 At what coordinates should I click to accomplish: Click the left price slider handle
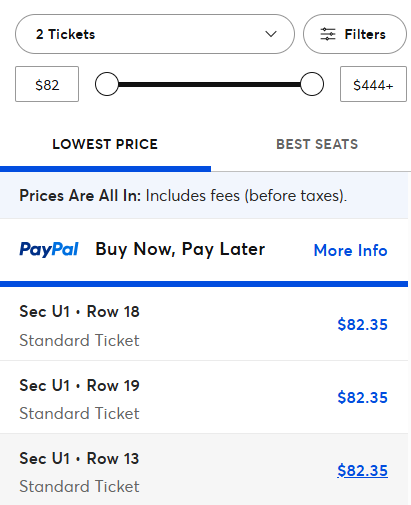[x=107, y=84]
